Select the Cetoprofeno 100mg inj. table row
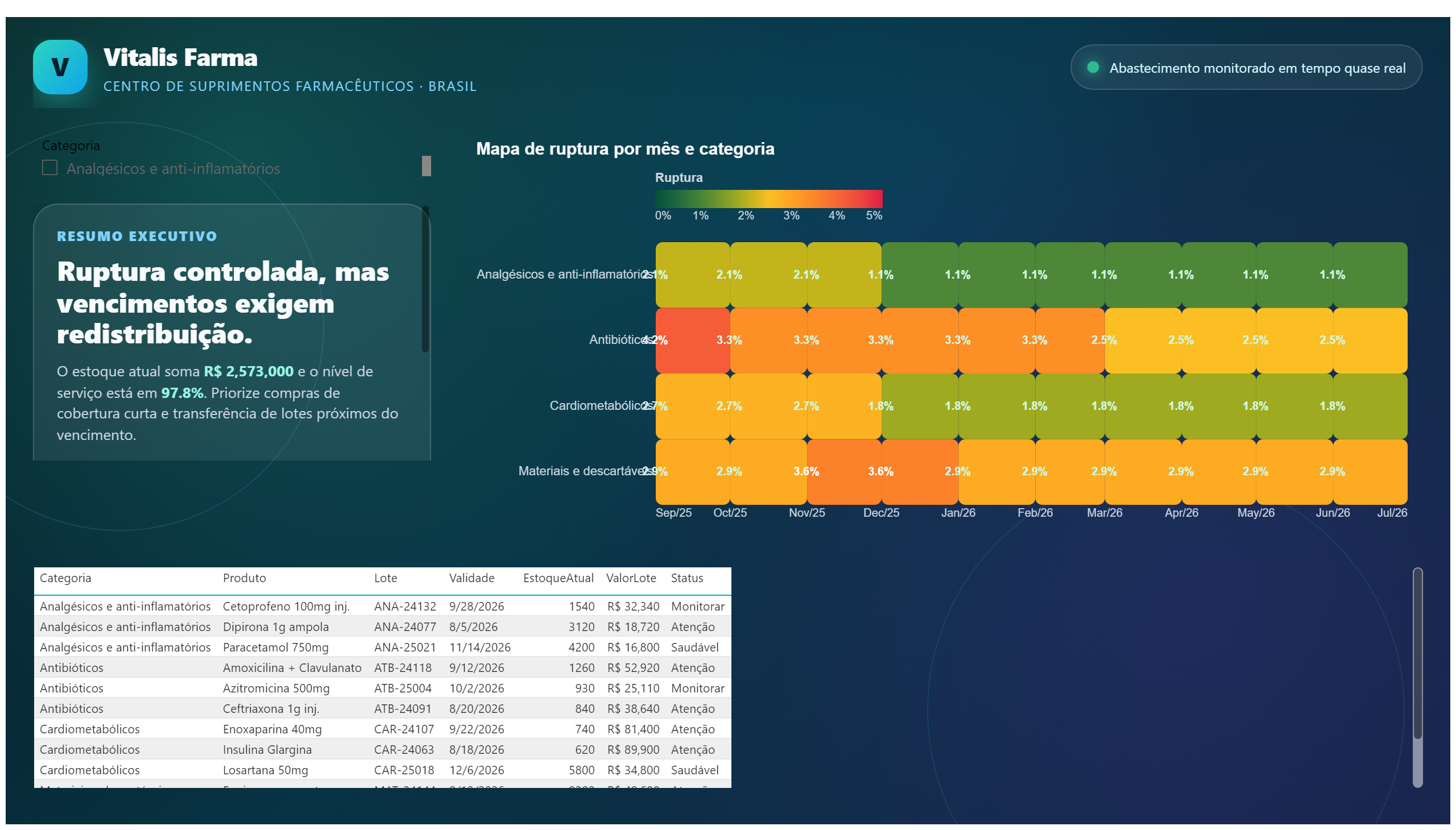 coord(382,607)
